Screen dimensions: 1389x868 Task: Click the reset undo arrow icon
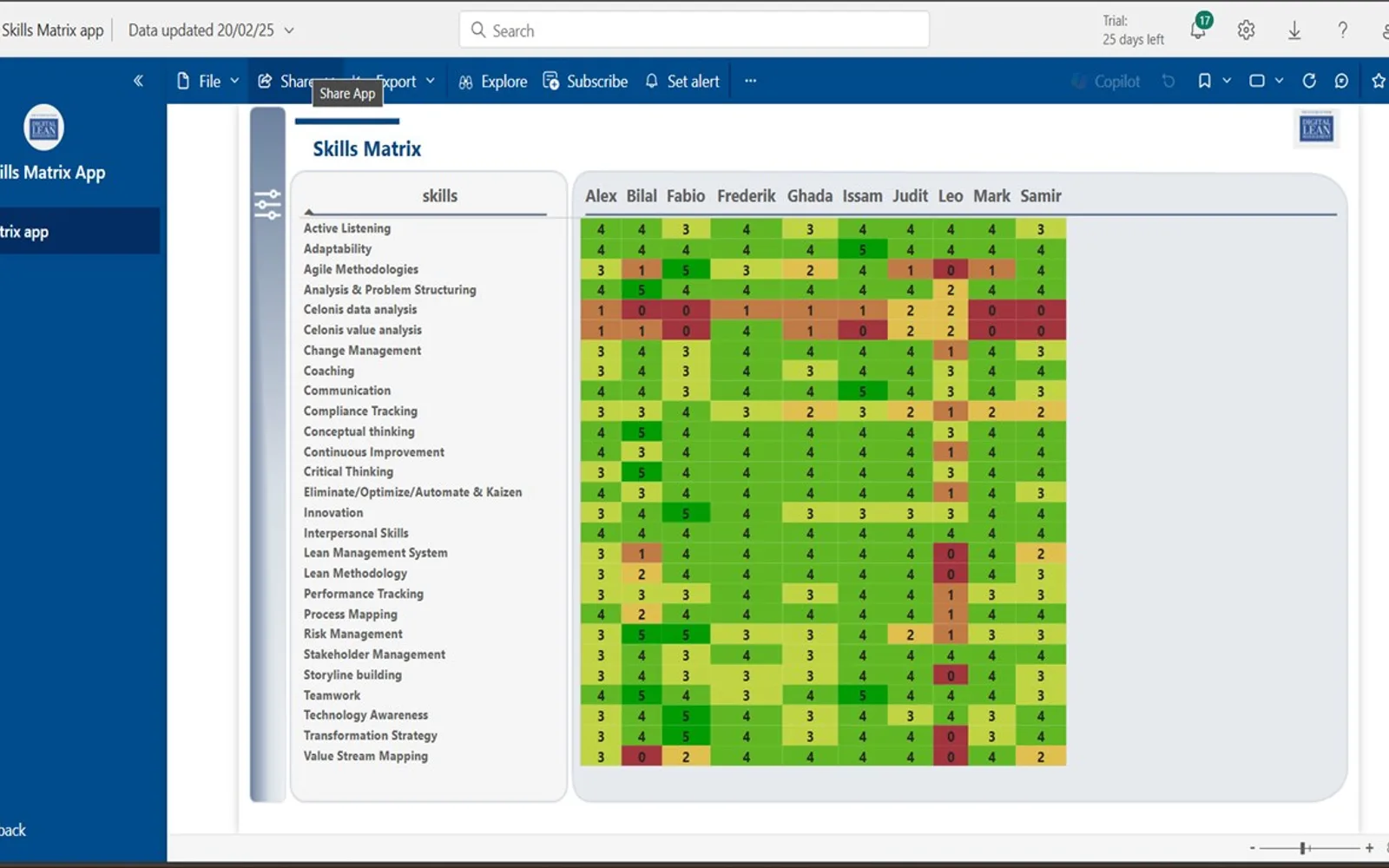tap(1168, 81)
